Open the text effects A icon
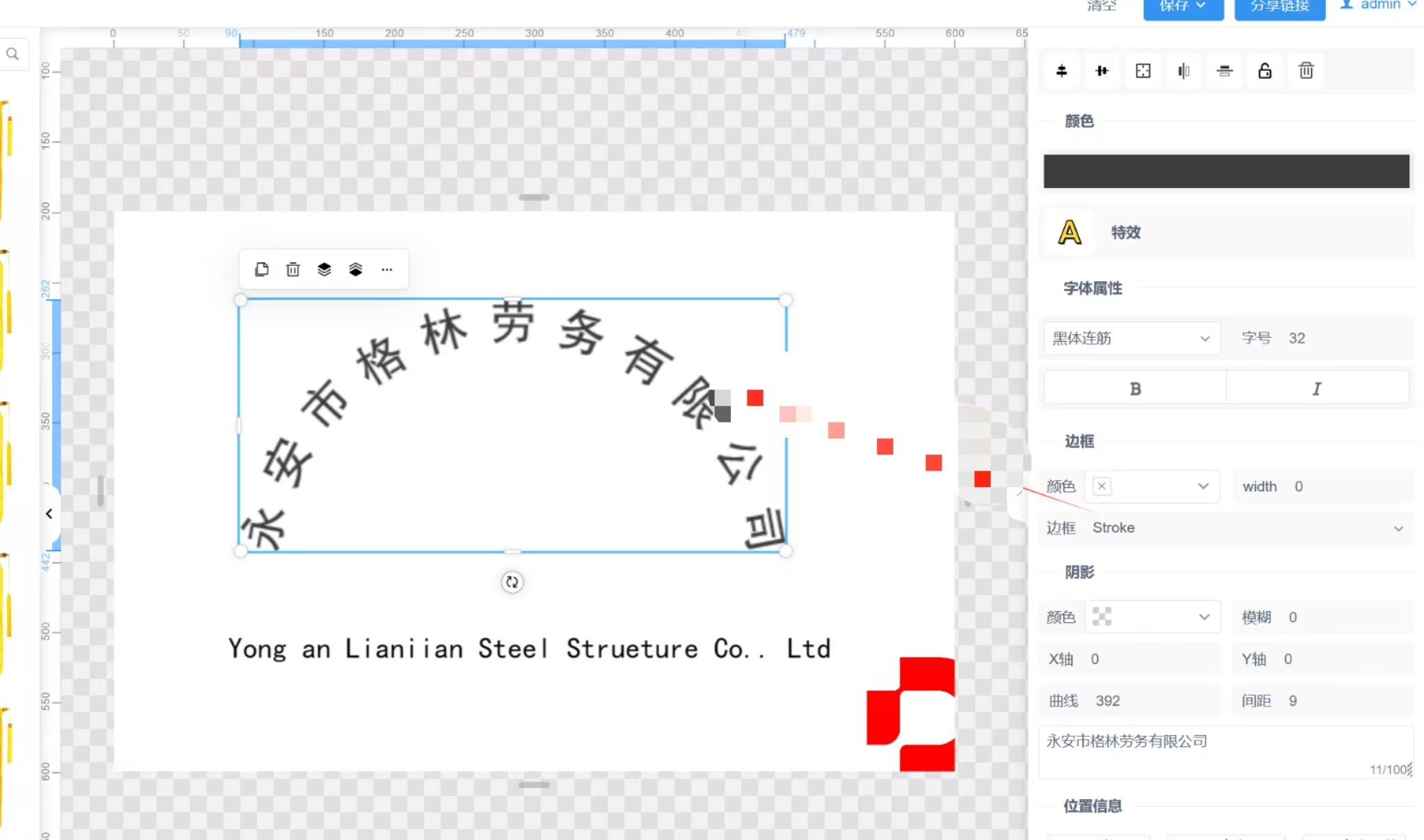Image resolution: width=1424 pixels, height=840 pixels. pyautogui.click(x=1069, y=232)
